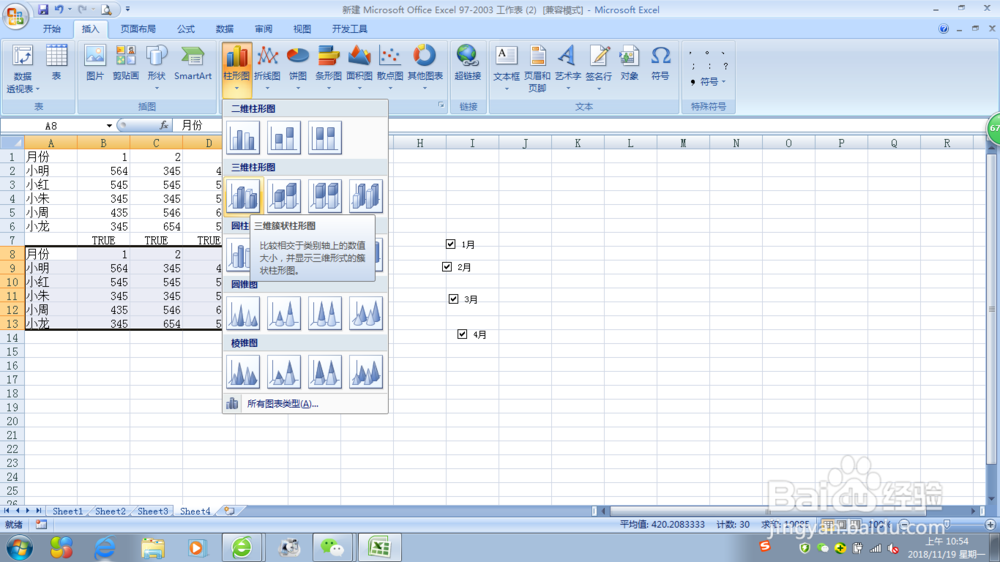This screenshot has width=1000, height=562.
Task: Click the vertical scrollbar of the worksheet
Action: click(990, 309)
